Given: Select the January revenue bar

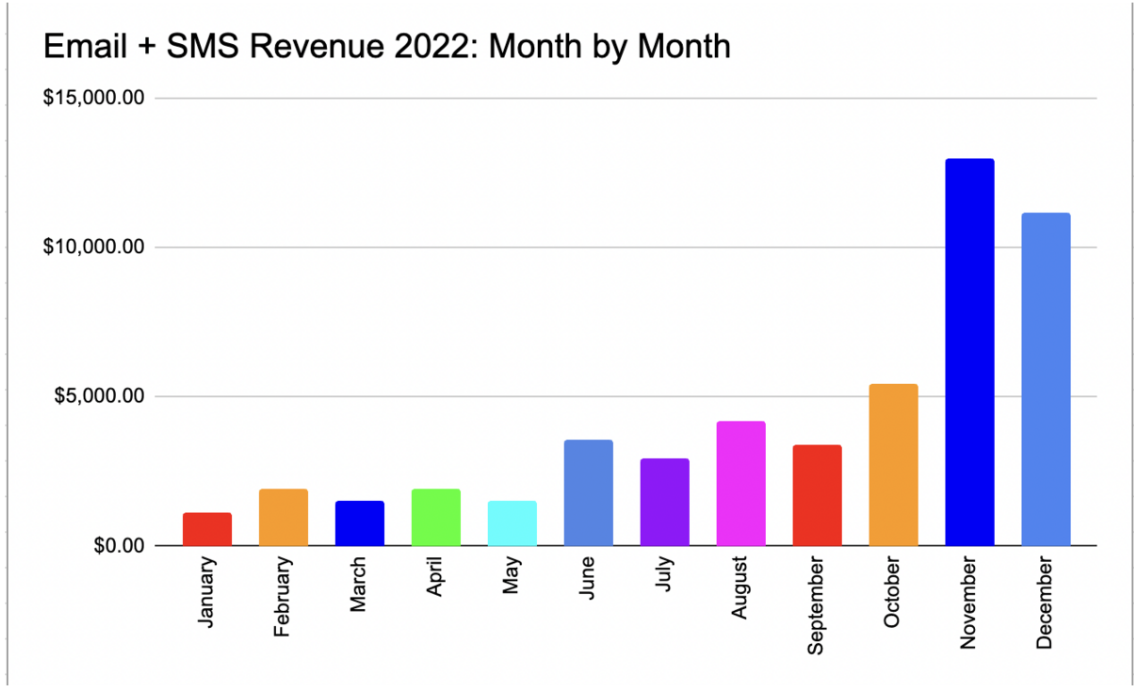Looking at the screenshot, I should (206, 528).
